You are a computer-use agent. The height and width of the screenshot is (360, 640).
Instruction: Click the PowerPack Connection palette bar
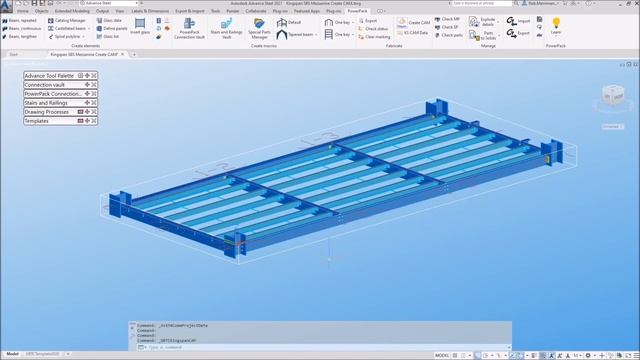[60, 93]
